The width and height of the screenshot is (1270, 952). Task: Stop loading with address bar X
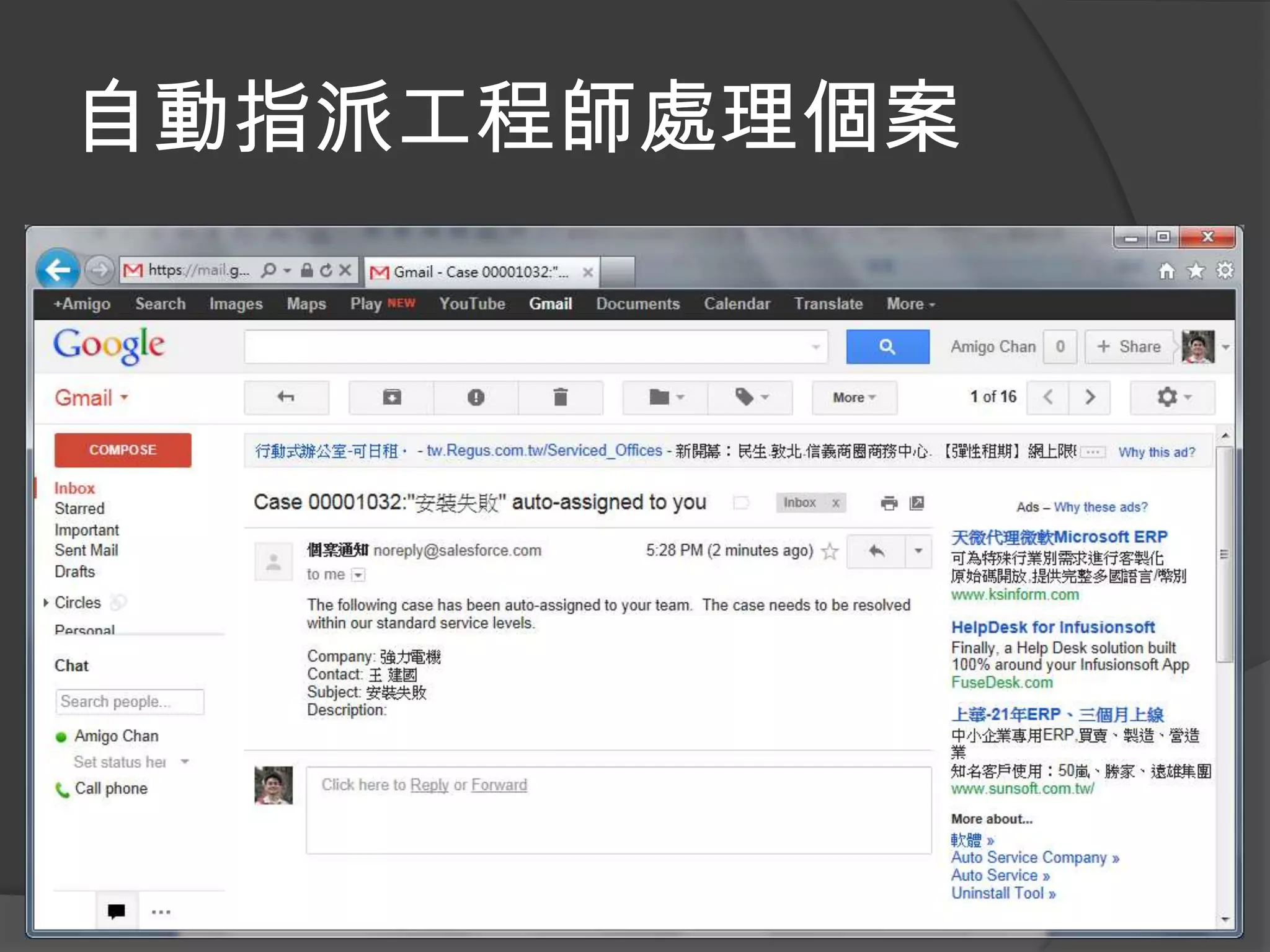345,270
